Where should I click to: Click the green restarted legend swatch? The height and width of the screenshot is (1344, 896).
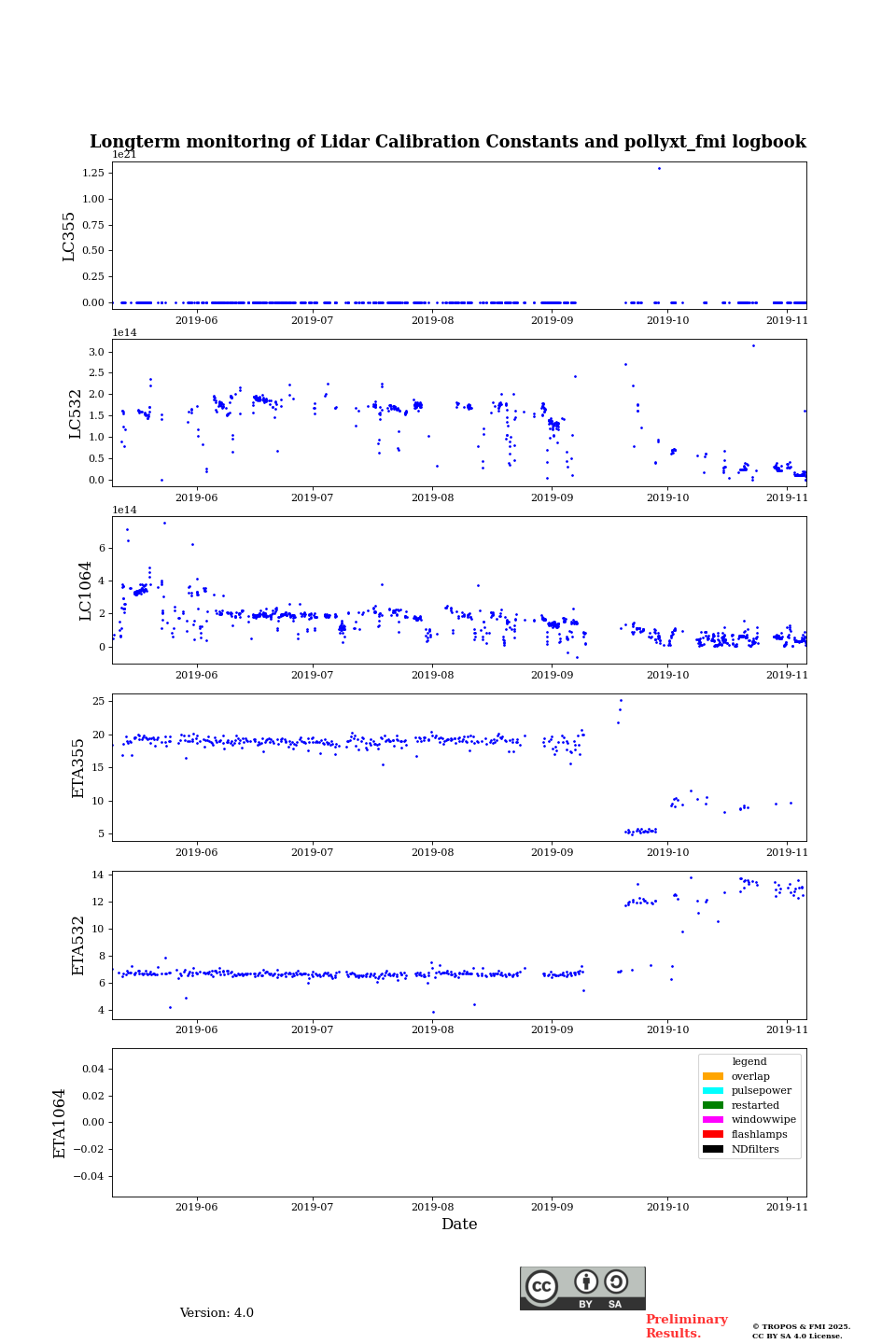[712, 1105]
